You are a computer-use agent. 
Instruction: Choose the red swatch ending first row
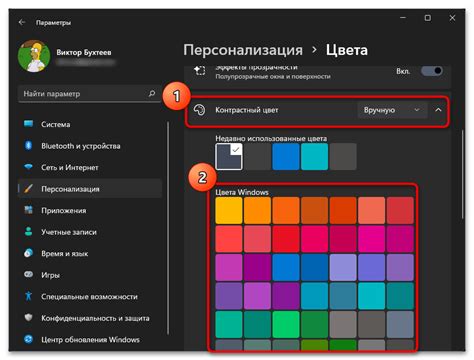(x=400, y=210)
